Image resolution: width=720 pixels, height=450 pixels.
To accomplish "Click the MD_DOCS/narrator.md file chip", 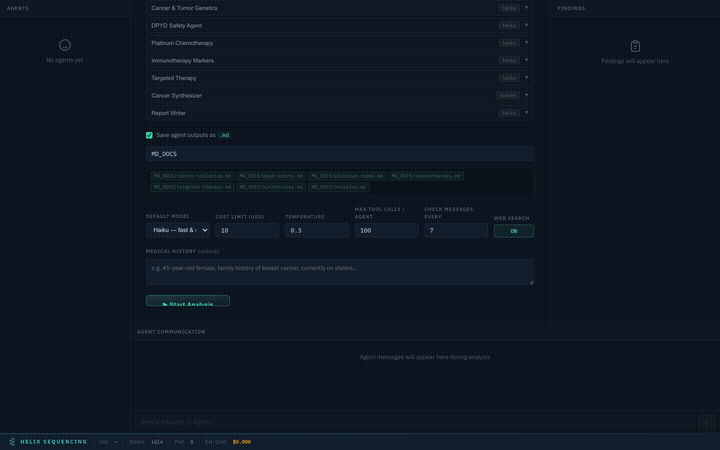I will tap(338, 187).
